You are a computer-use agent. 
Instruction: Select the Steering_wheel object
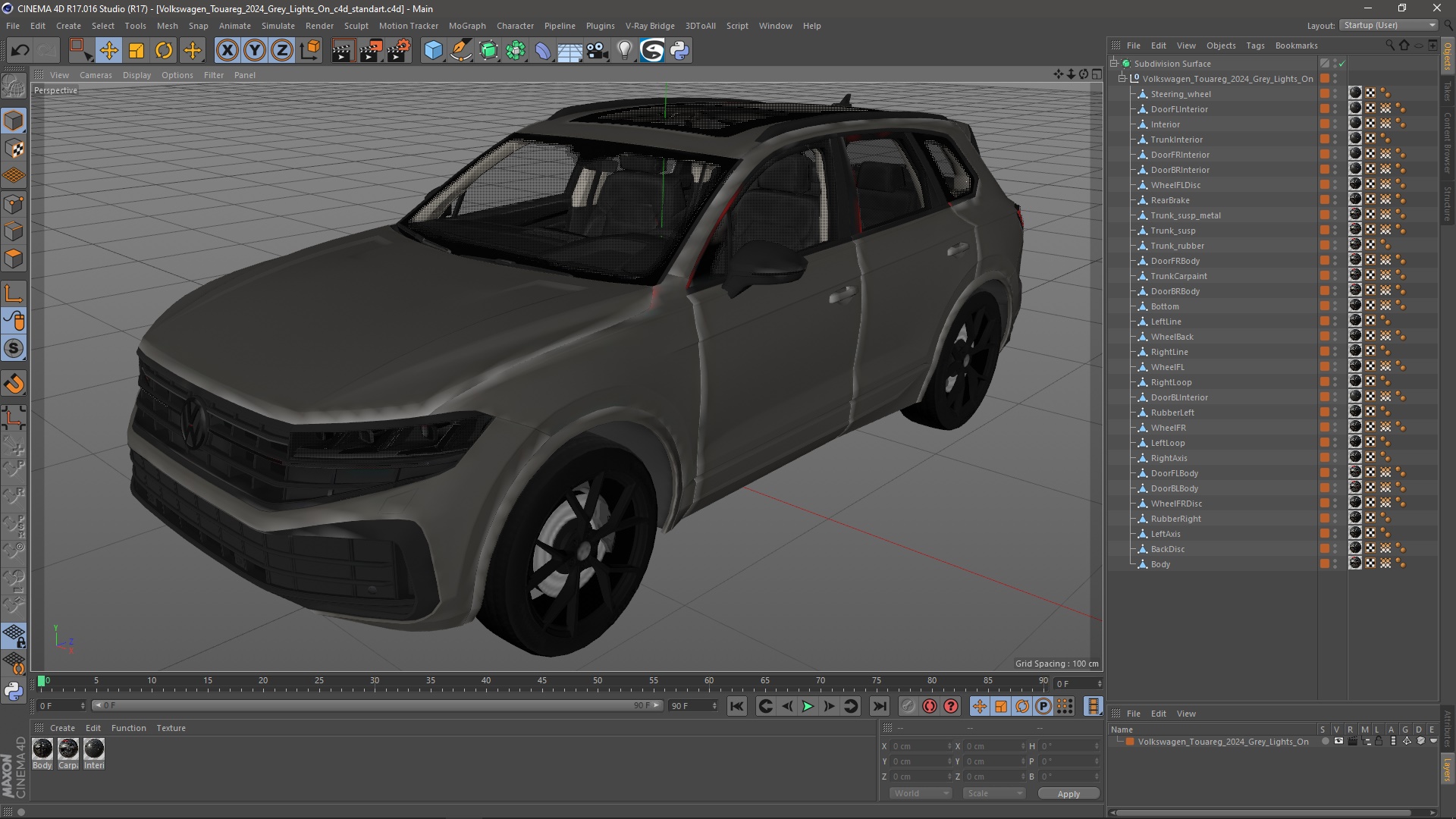tap(1180, 94)
